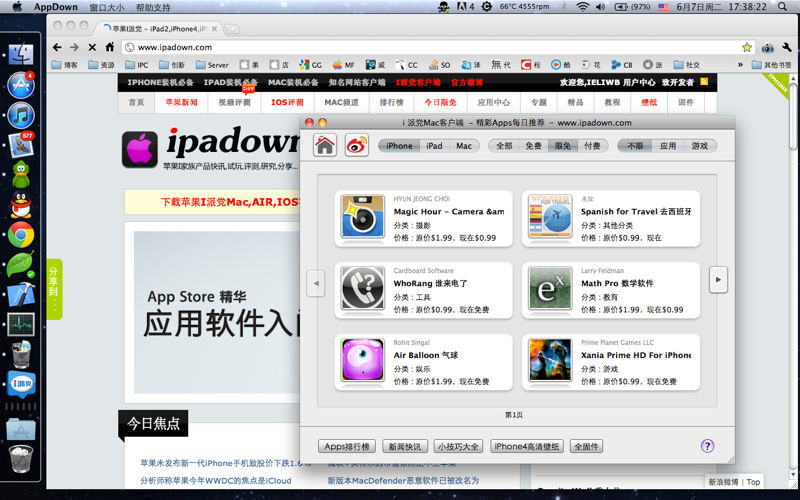Viewport: 800px width, 500px height.
Task: Click the camera extension icon in Chrome
Action: (767, 47)
